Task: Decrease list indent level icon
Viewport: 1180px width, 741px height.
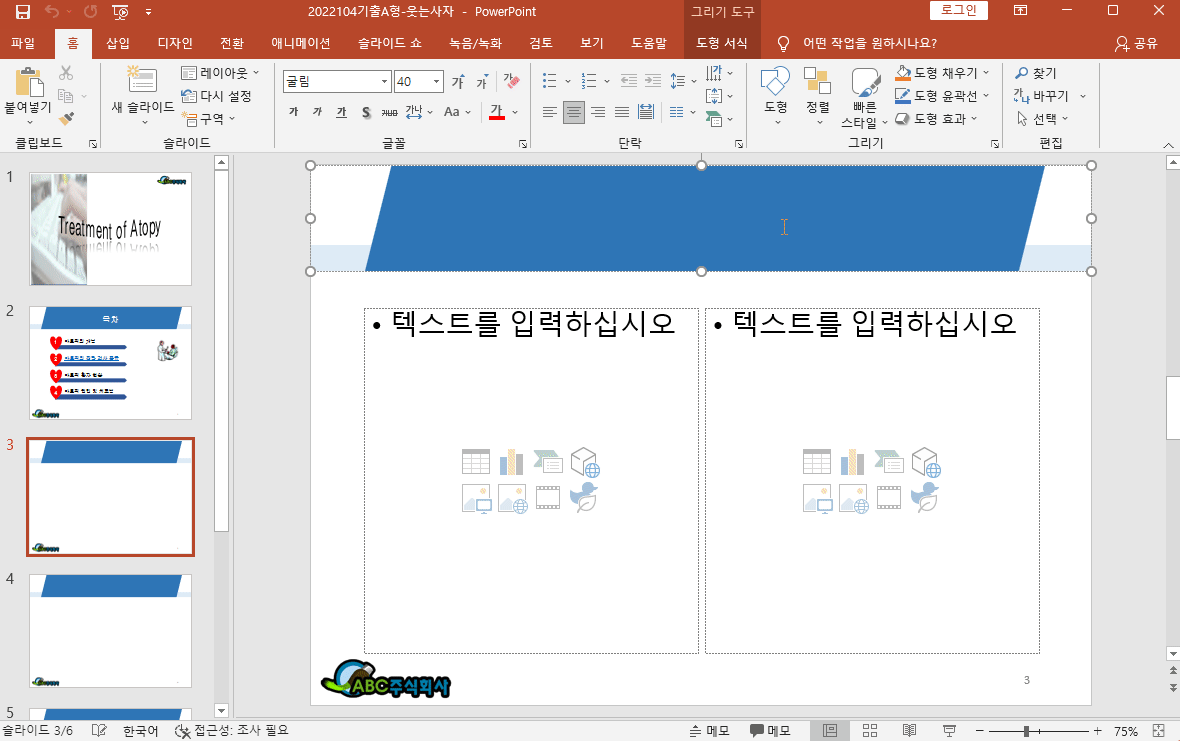Action: 628,80
